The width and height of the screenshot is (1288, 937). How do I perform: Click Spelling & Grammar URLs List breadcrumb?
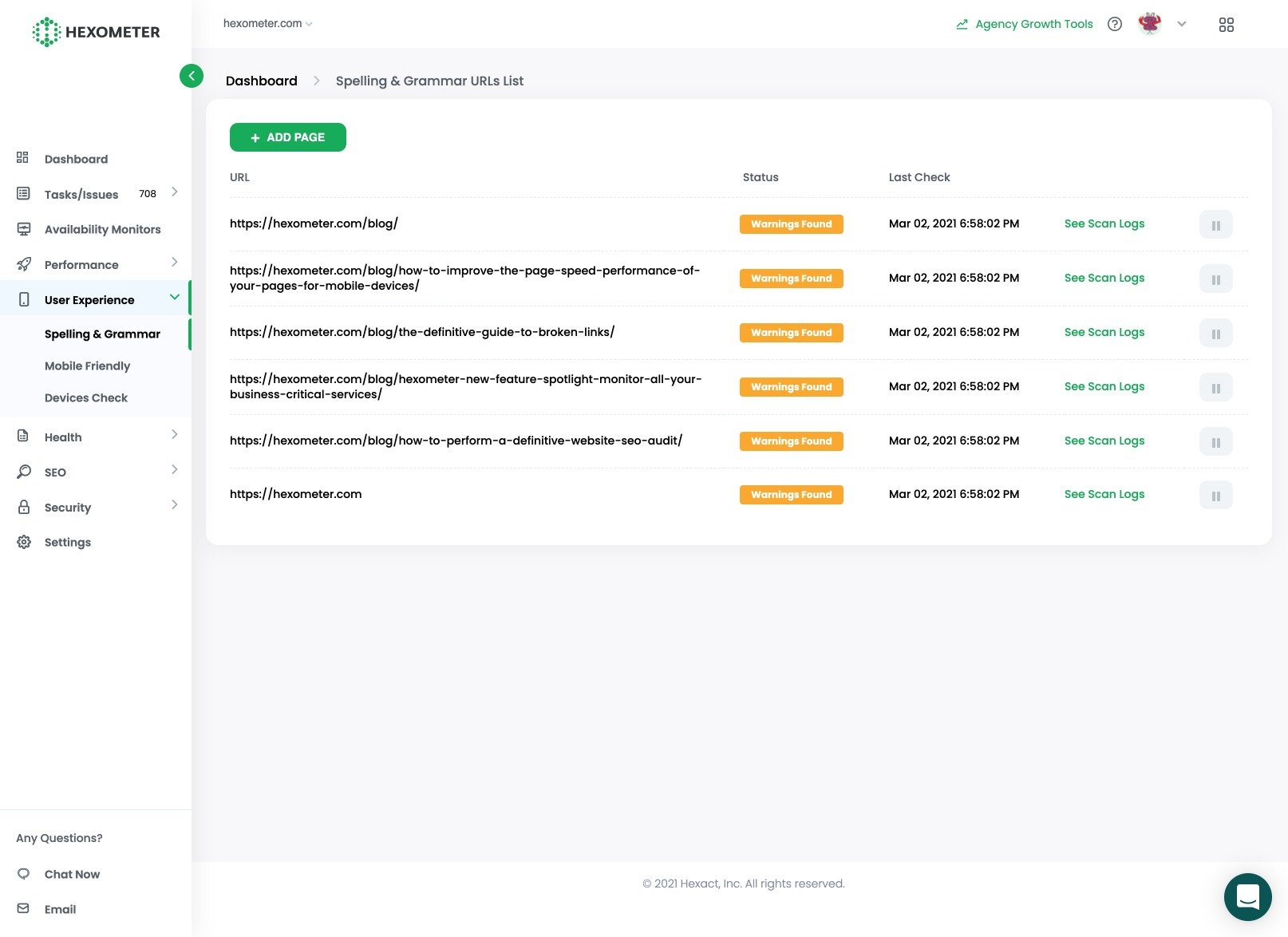point(429,81)
